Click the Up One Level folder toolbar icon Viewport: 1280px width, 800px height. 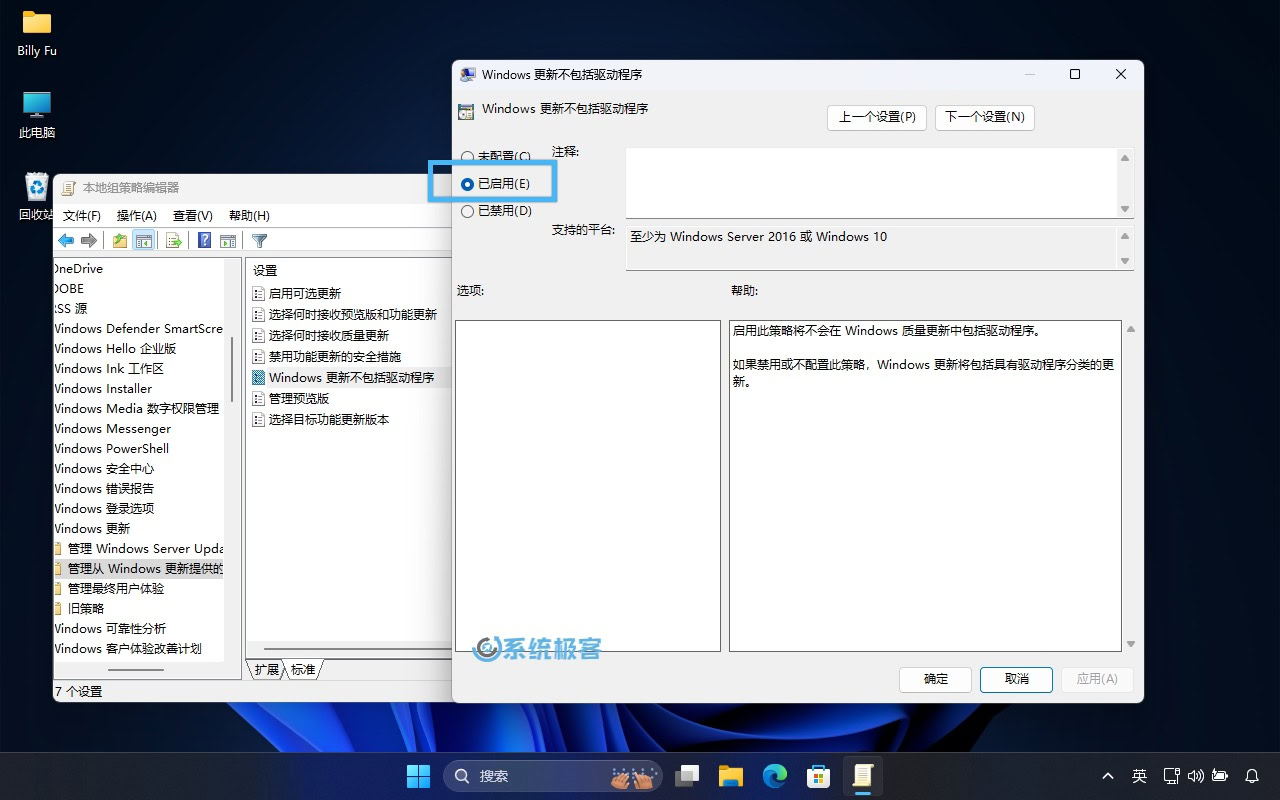pyautogui.click(x=120, y=240)
